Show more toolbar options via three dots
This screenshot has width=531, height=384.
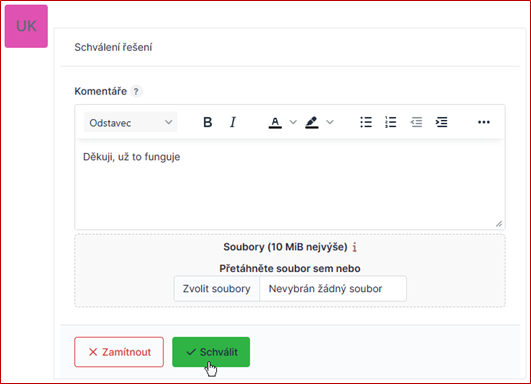(x=484, y=122)
